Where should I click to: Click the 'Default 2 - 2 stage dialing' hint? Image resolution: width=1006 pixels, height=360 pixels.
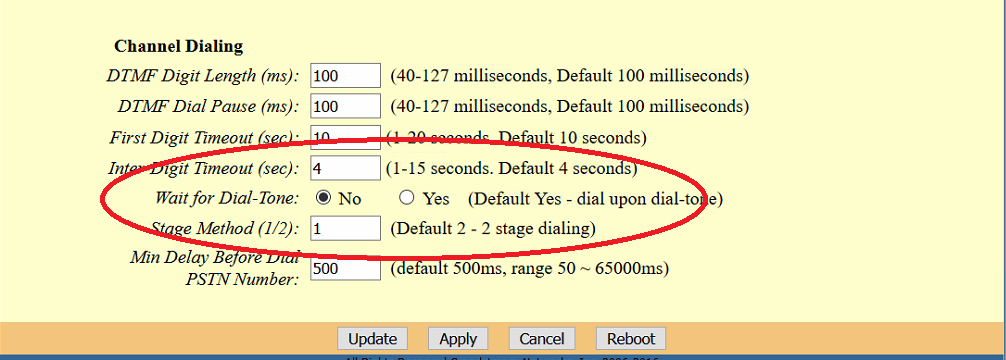click(x=493, y=228)
